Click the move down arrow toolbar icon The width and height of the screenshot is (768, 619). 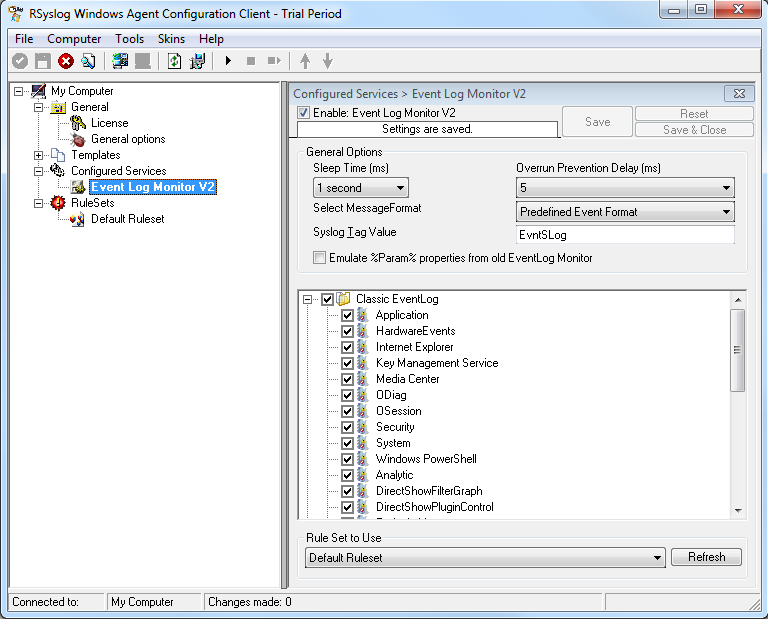click(328, 61)
